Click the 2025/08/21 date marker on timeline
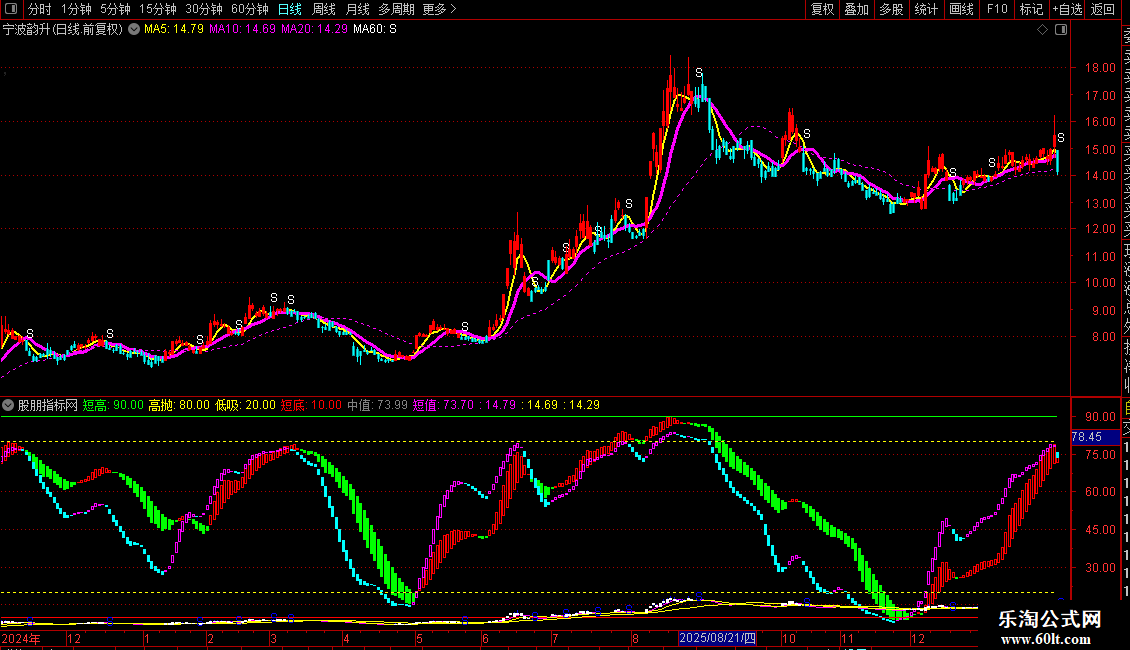The width and height of the screenshot is (1130, 650). (718, 637)
